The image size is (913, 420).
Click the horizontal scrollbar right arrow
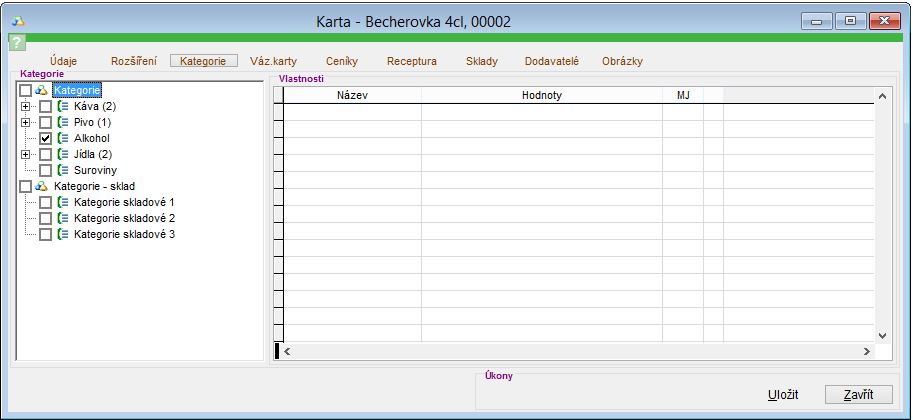[867, 351]
